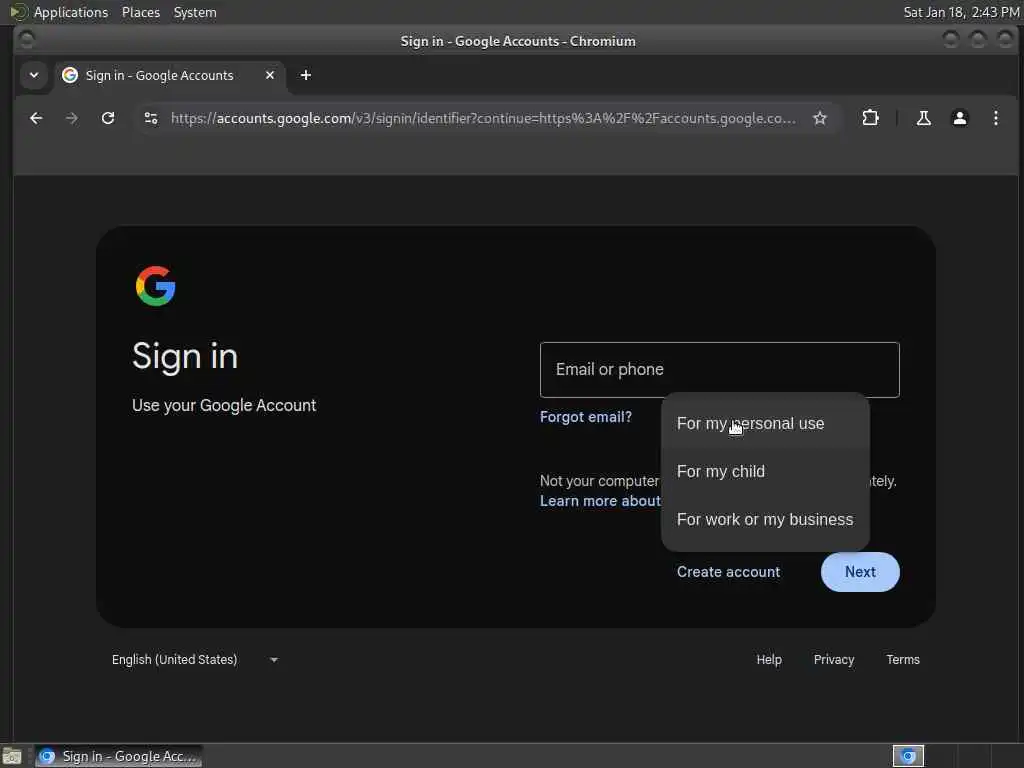Reload the Google sign-in page
Image resolution: width=1024 pixels, height=768 pixels.
[108, 118]
